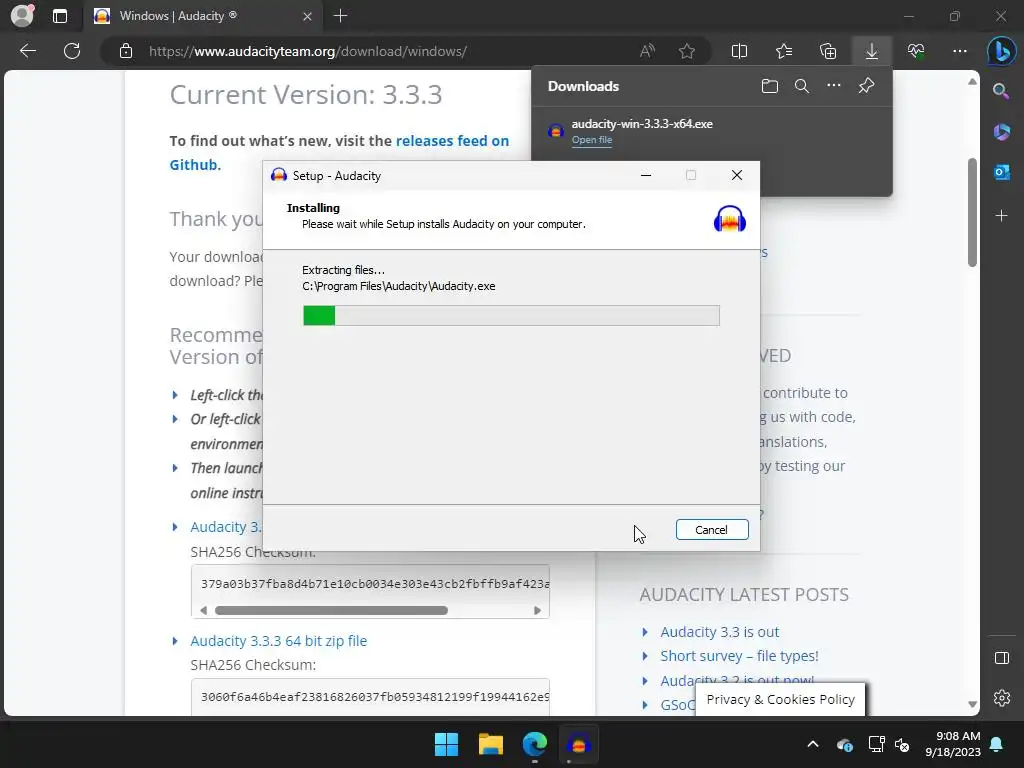Open the tab actions menu icon
The width and height of the screenshot is (1024, 768).
(x=59, y=16)
